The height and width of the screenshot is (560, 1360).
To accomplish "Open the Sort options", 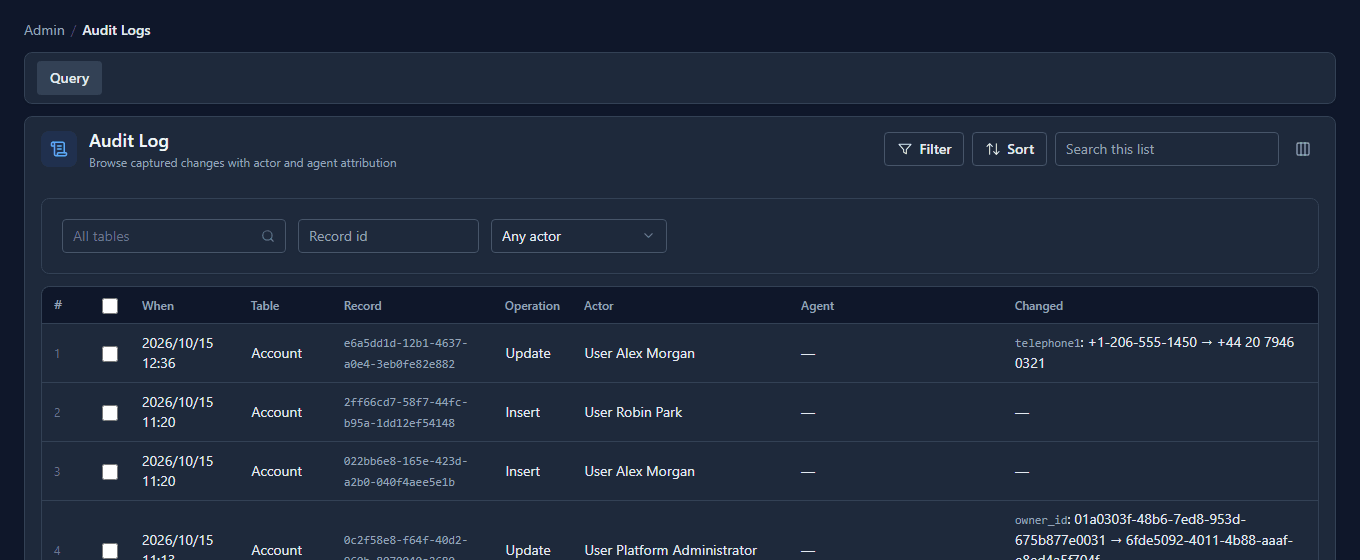I will (1009, 149).
